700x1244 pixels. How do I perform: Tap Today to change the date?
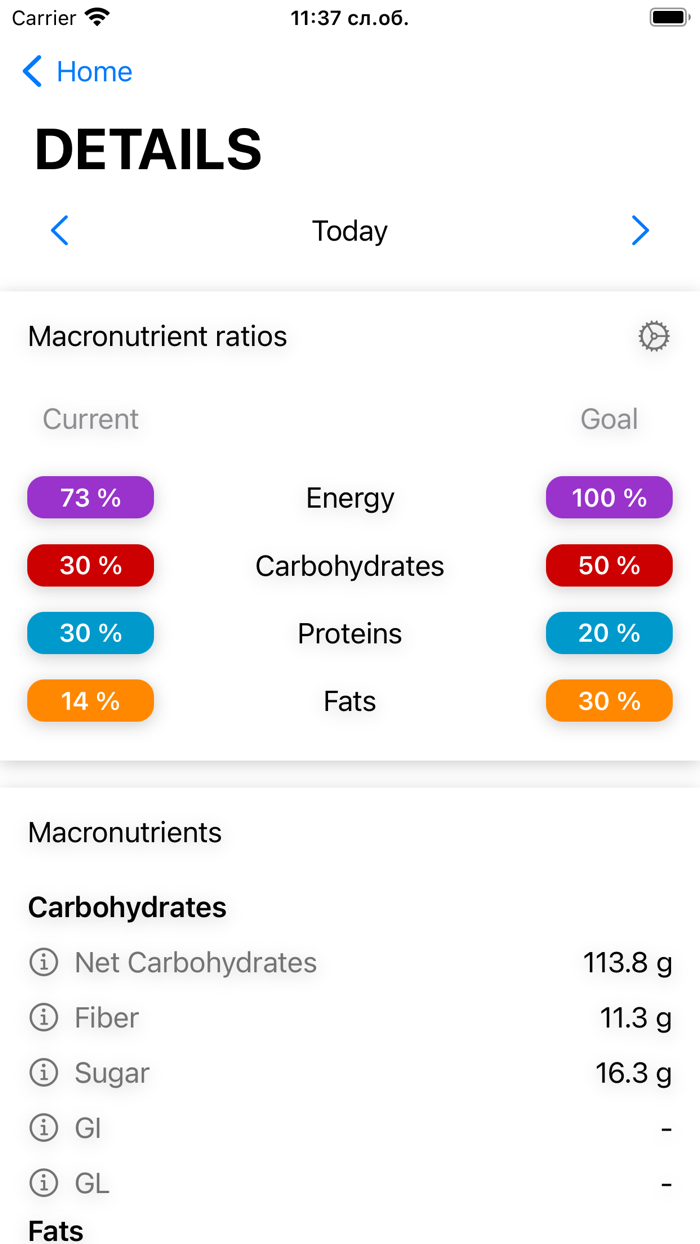(349, 230)
